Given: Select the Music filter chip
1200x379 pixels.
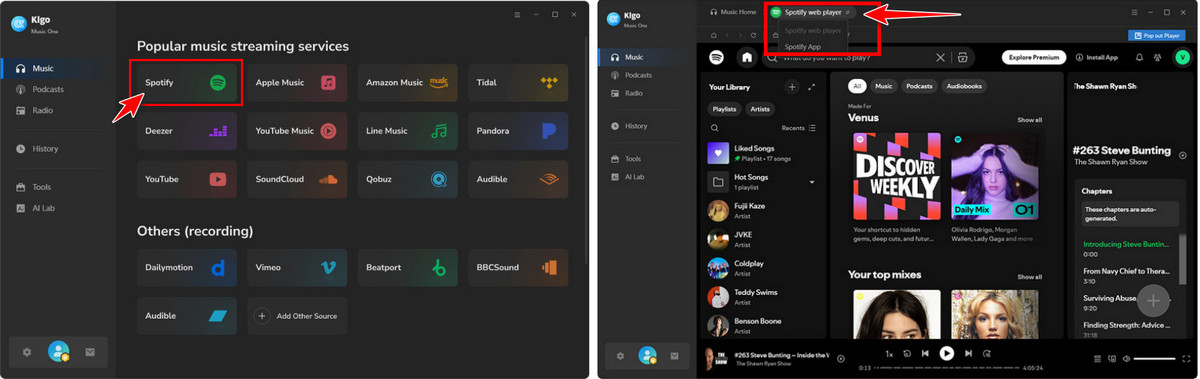Looking at the screenshot, I should pos(883,87).
